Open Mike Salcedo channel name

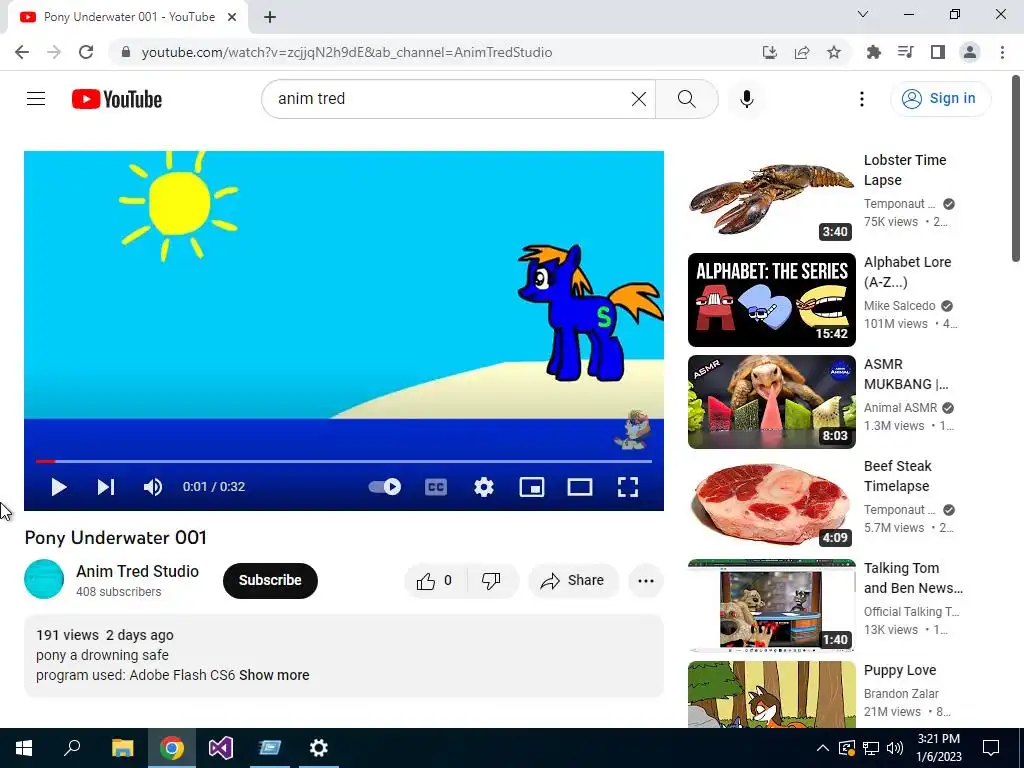coord(899,306)
